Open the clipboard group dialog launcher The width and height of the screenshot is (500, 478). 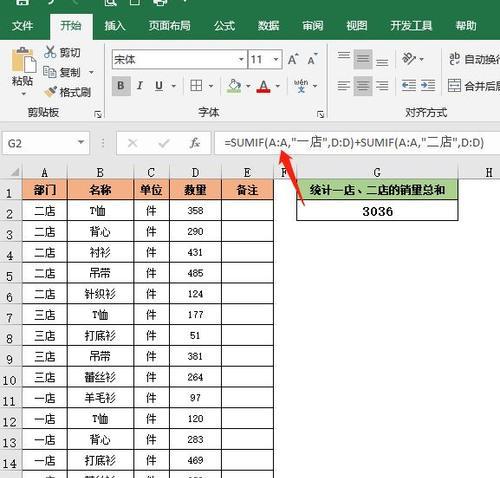pyautogui.click(x=98, y=114)
